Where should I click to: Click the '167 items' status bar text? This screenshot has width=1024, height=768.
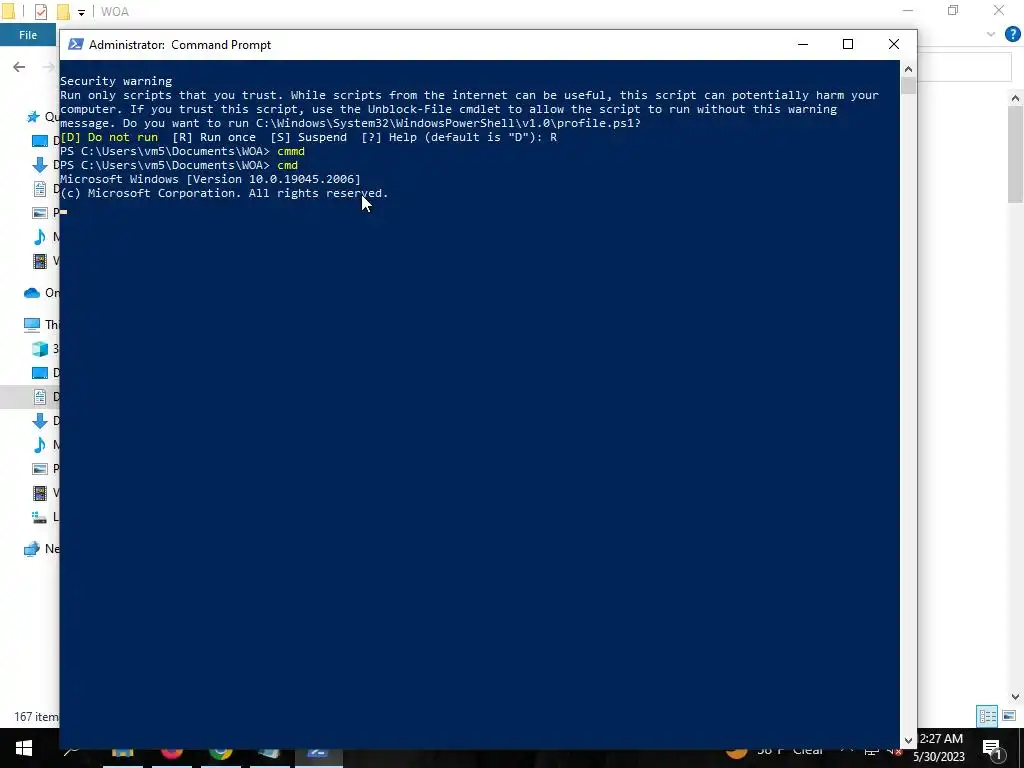click(x=37, y=717)
